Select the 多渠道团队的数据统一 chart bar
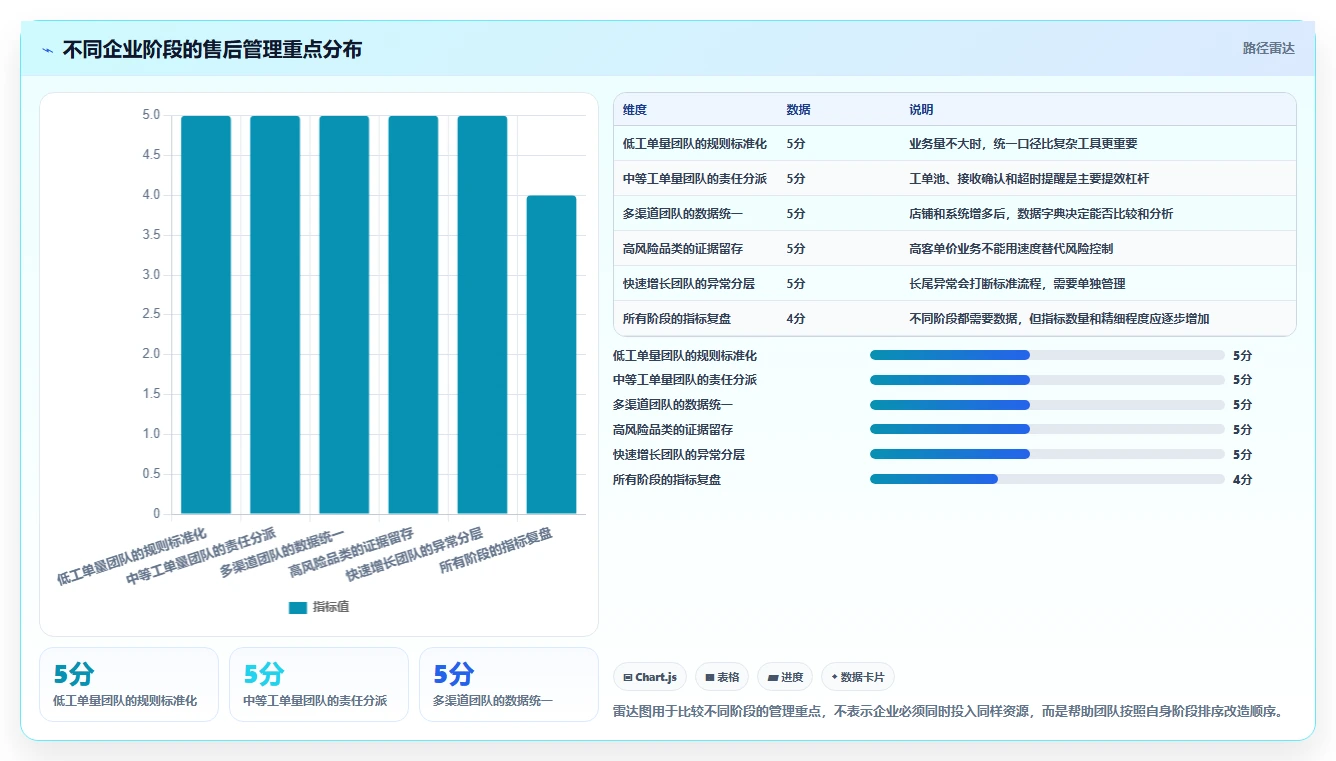Screen dimensions: 1336x761 (x=344, y=315)
